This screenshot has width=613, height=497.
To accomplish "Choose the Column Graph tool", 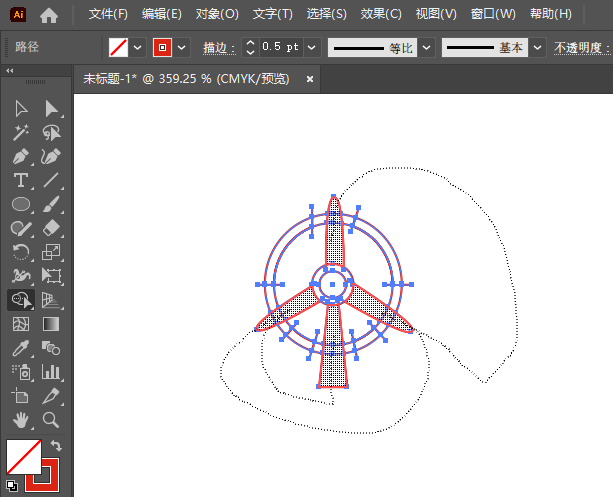I will [51, 372].
